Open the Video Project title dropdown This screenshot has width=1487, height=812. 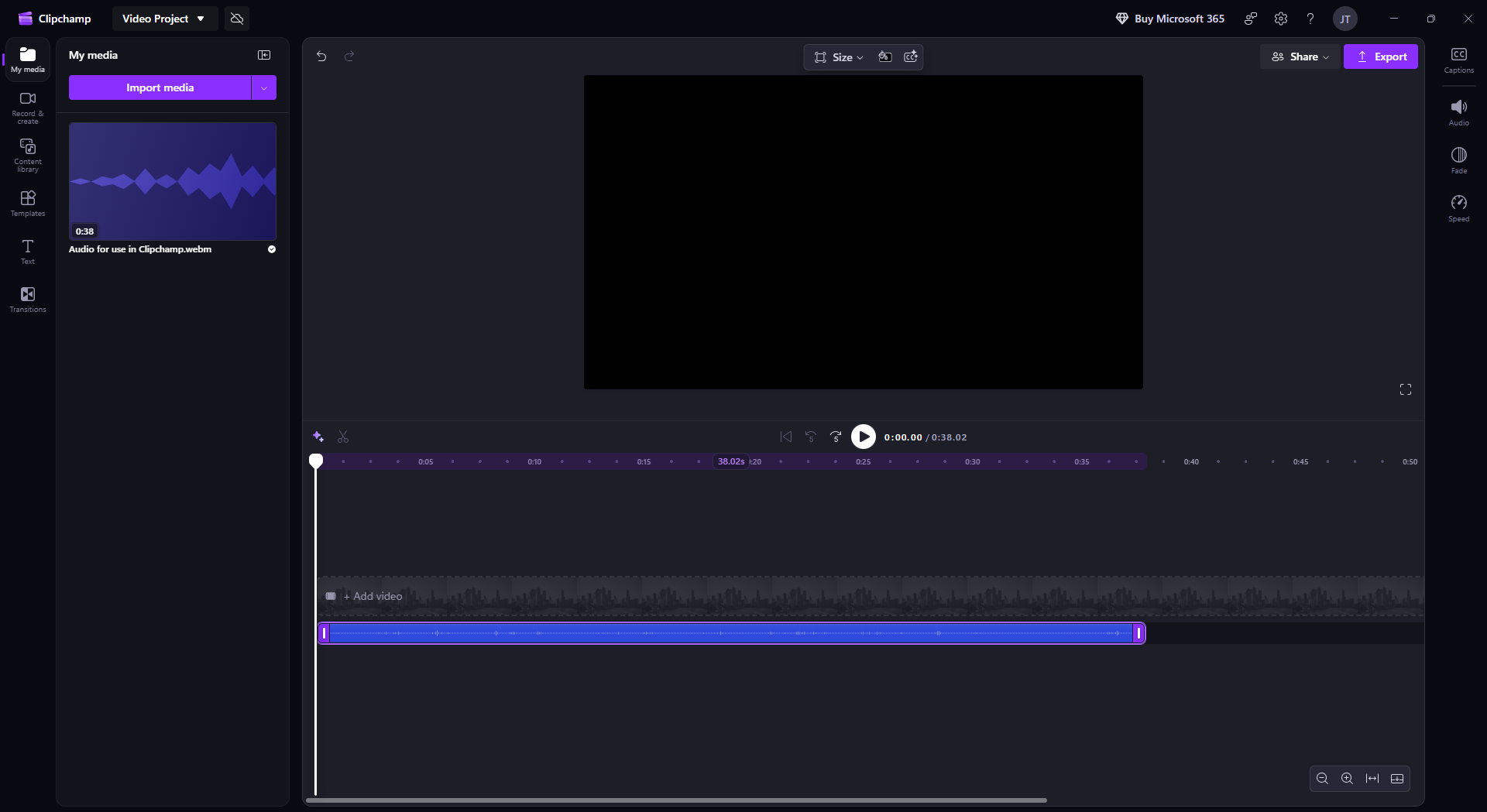coord(163,19)
